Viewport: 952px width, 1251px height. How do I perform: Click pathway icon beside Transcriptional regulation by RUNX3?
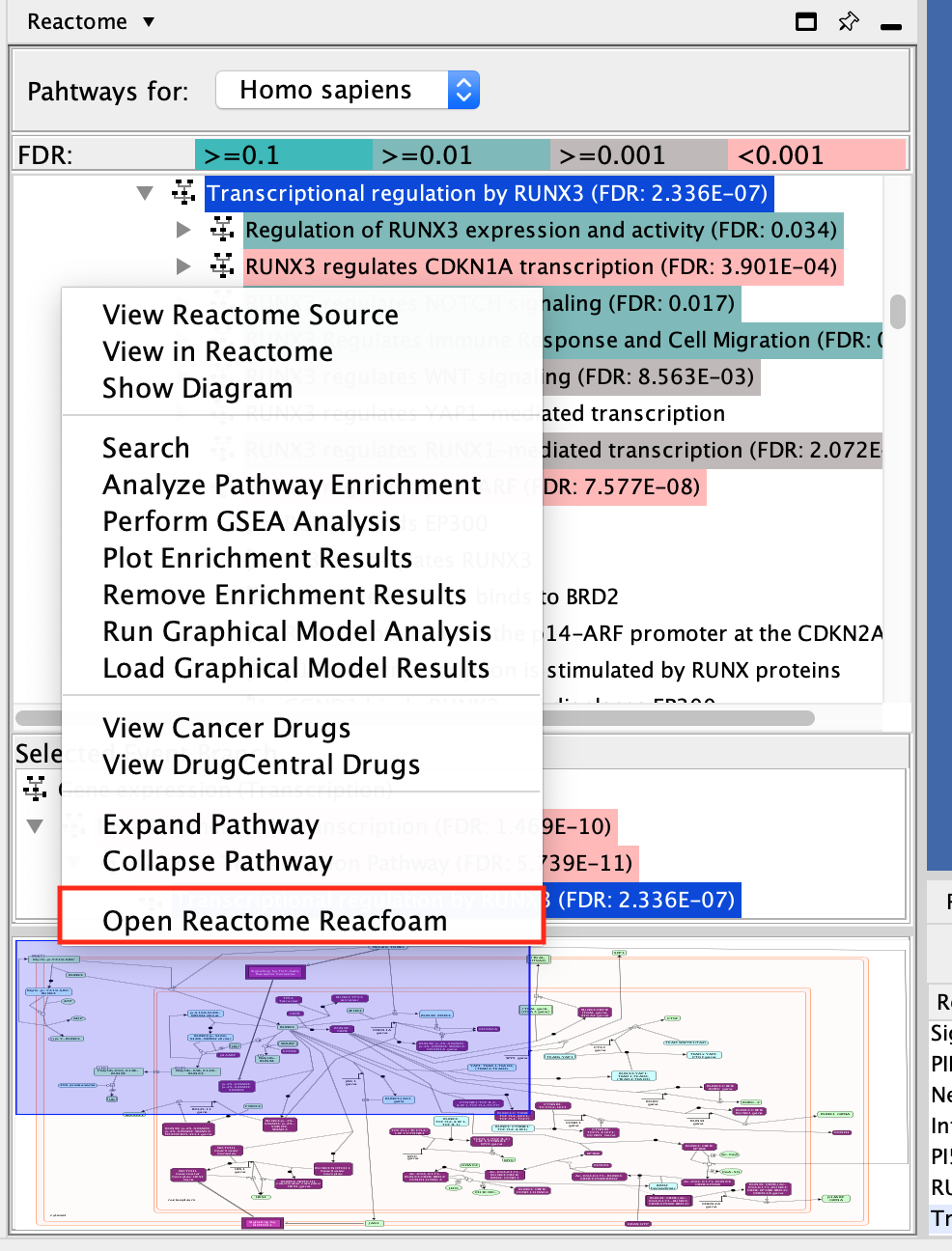click(x=183, y=193)
